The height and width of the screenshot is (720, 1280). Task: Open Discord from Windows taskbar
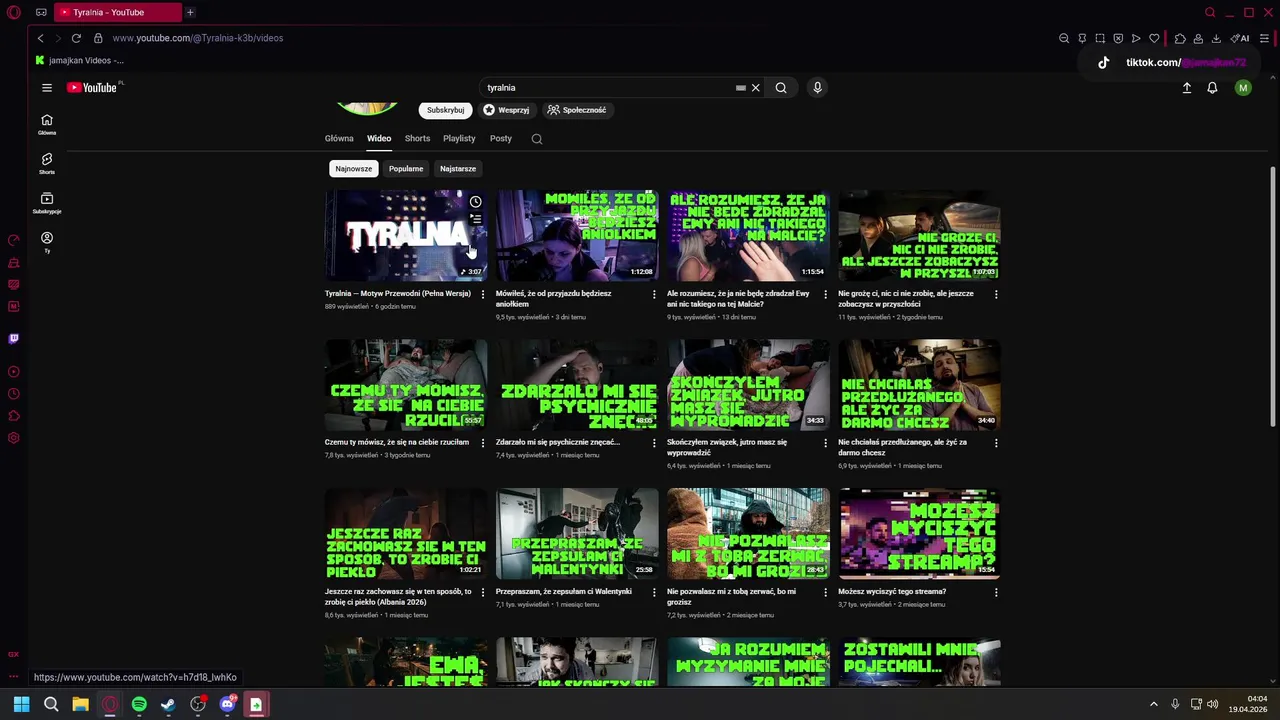click(227, 704)
